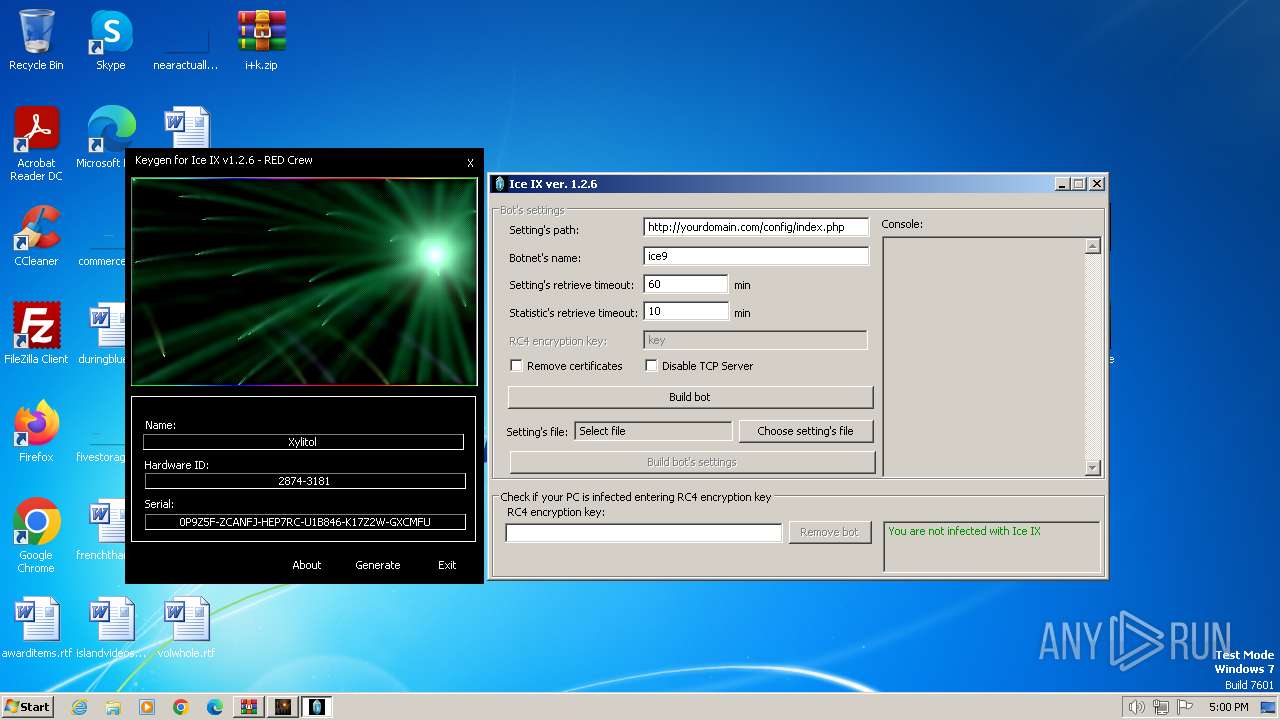Click Exit in the Keygen window
The width and height of the screenshot is (1280, 720).
447,565
